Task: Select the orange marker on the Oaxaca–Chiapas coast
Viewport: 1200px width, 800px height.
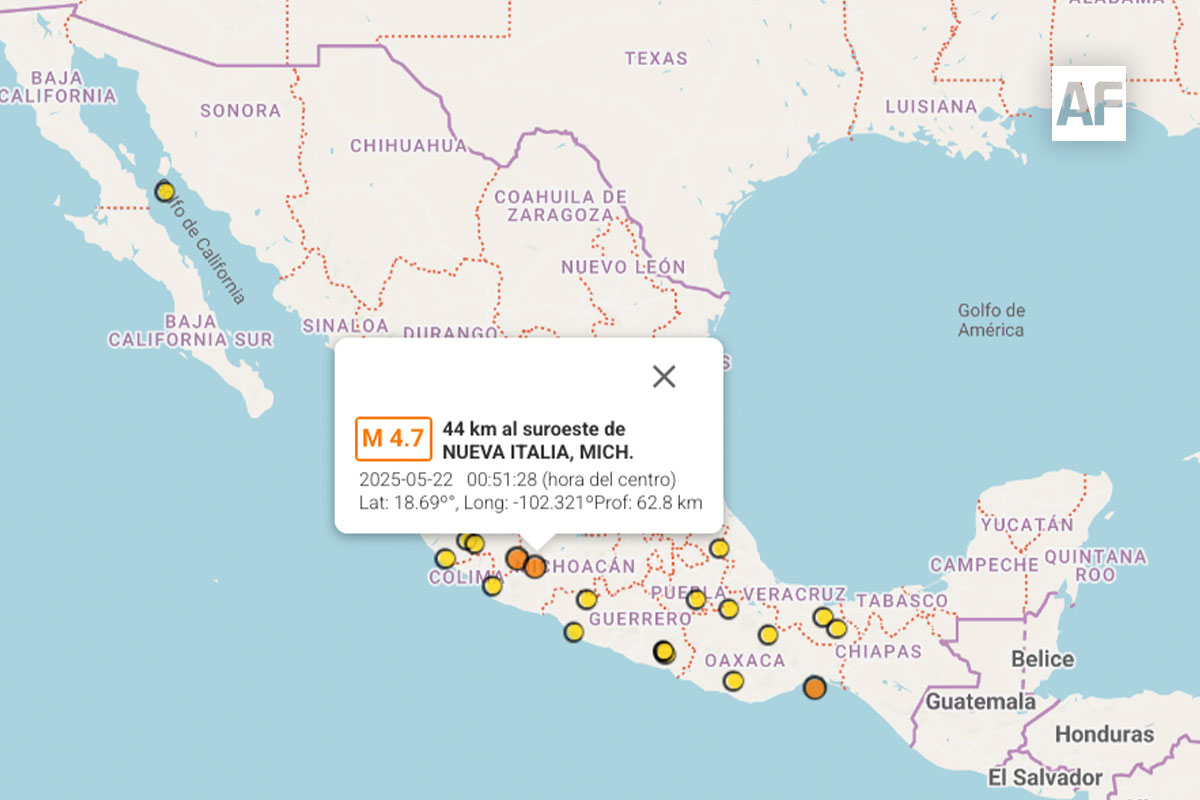Action: coord(815,687)
